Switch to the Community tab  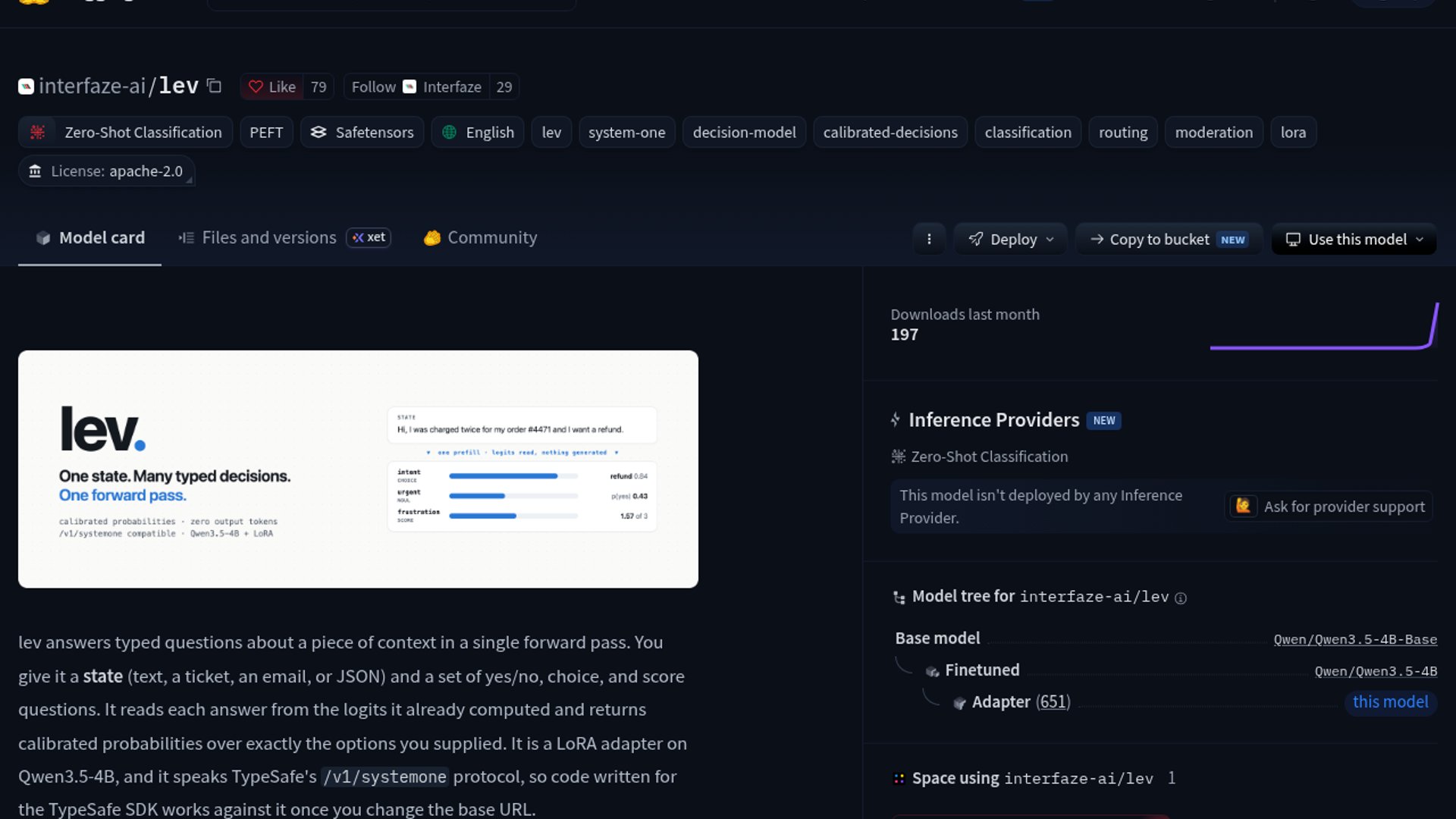480,238
